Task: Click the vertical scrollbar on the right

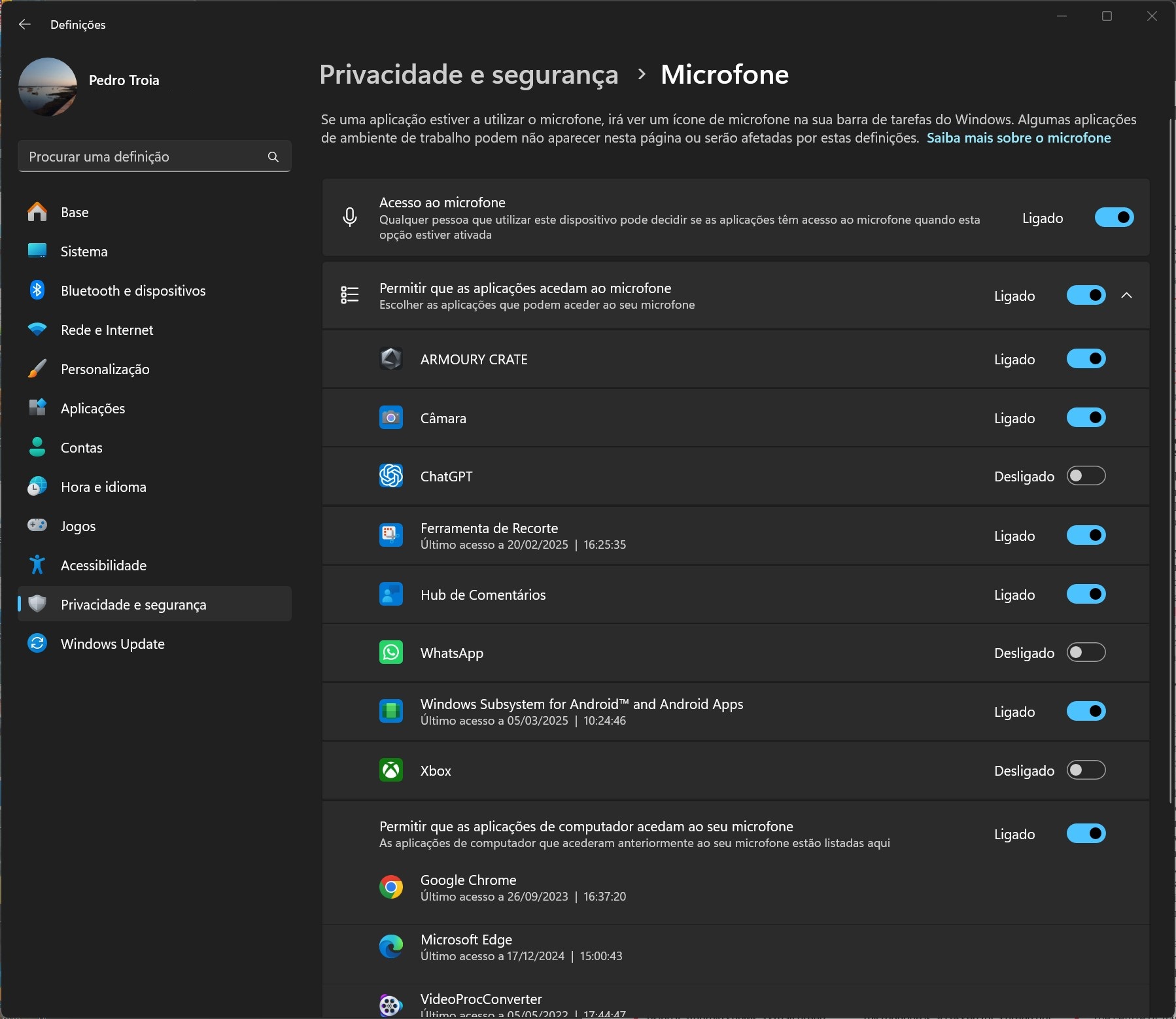Action: click(1171, 461)
